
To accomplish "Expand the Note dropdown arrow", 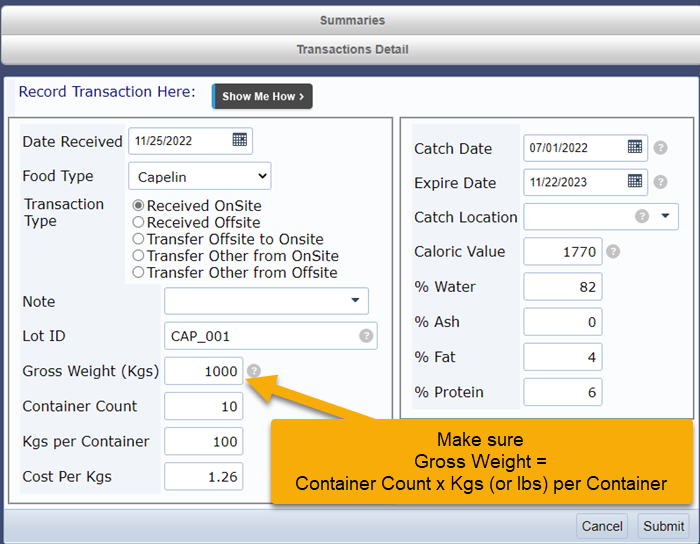I will [355, 300].
